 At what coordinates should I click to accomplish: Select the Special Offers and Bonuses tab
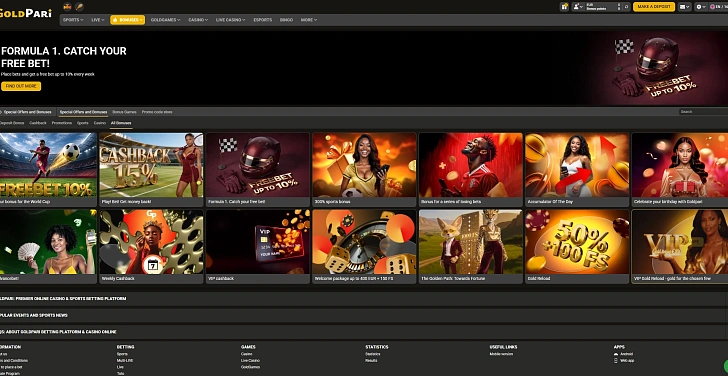[x=83, y=112]
